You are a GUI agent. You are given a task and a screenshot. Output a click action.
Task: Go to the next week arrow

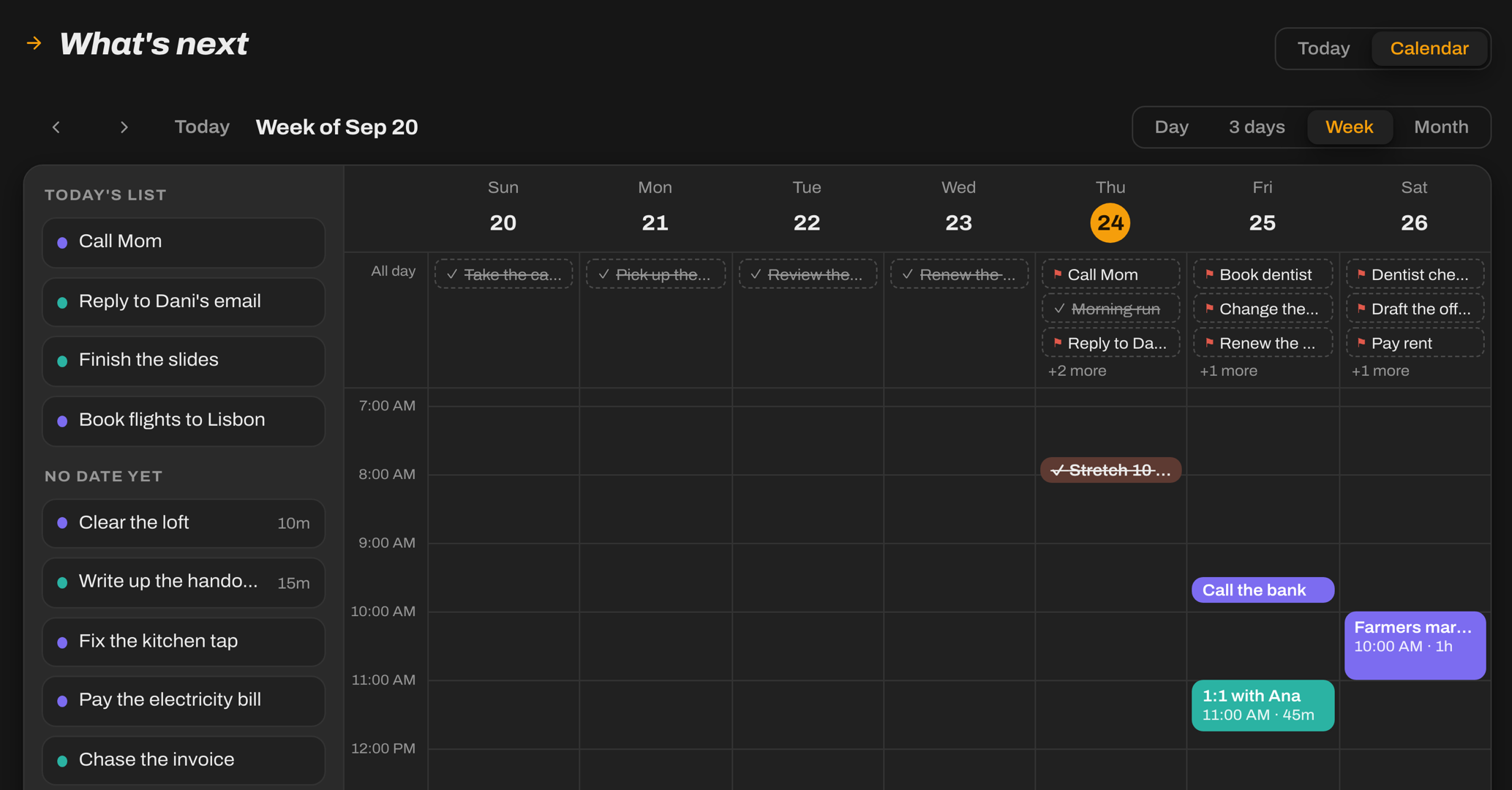tap(124, 127)
